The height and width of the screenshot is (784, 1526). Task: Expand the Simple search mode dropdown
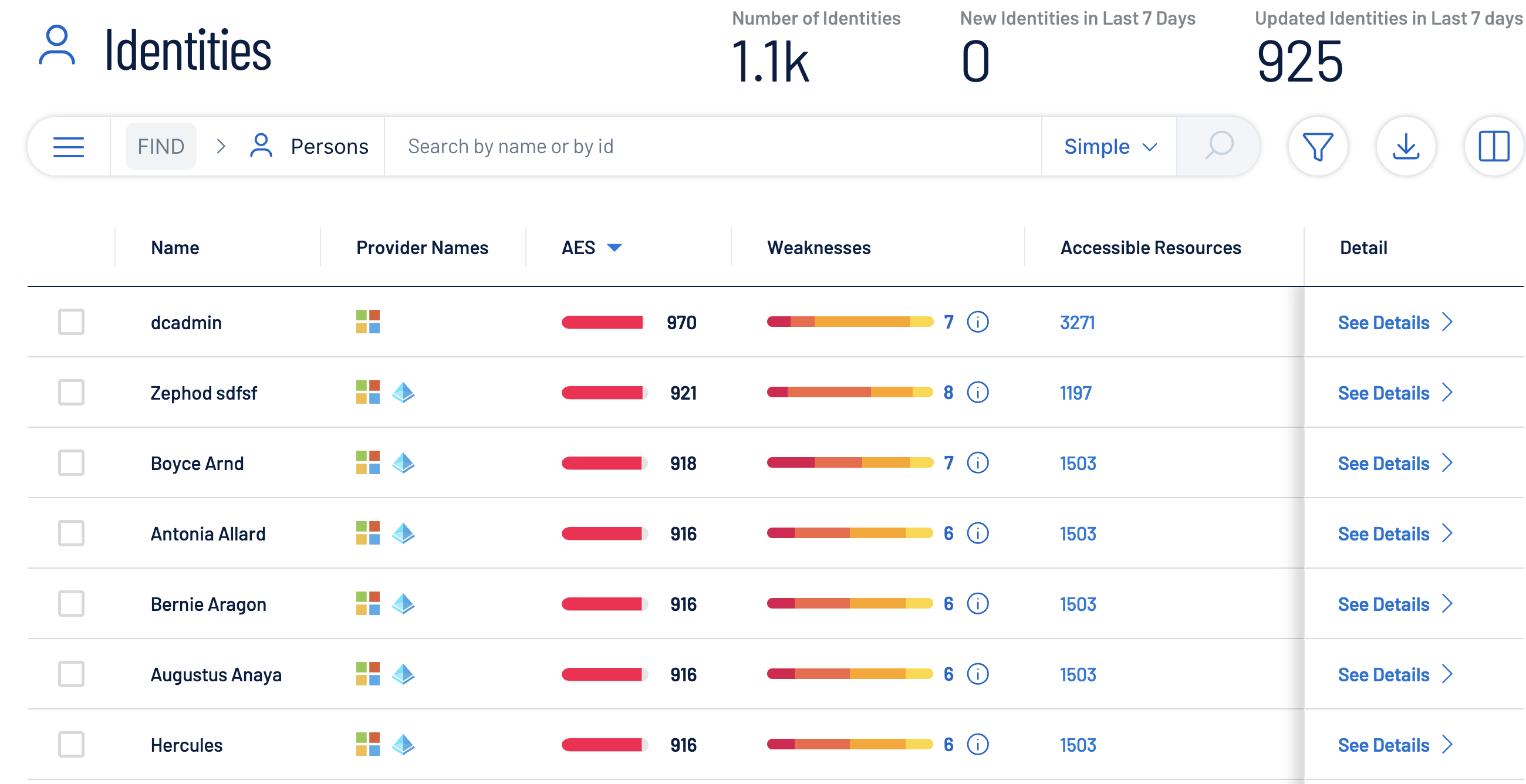tap(1109, 146)
